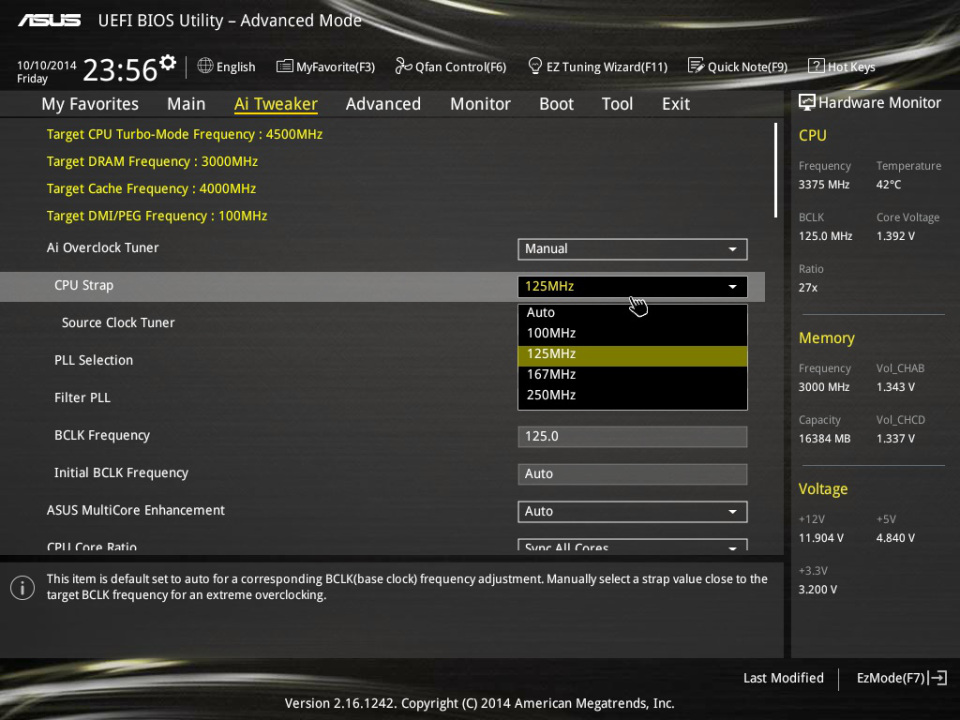The height and width of the screenshot is (720, 960).
Task: Click the EZ Tuning Wizard bulb icon
Action: click(x=534, y=66)
